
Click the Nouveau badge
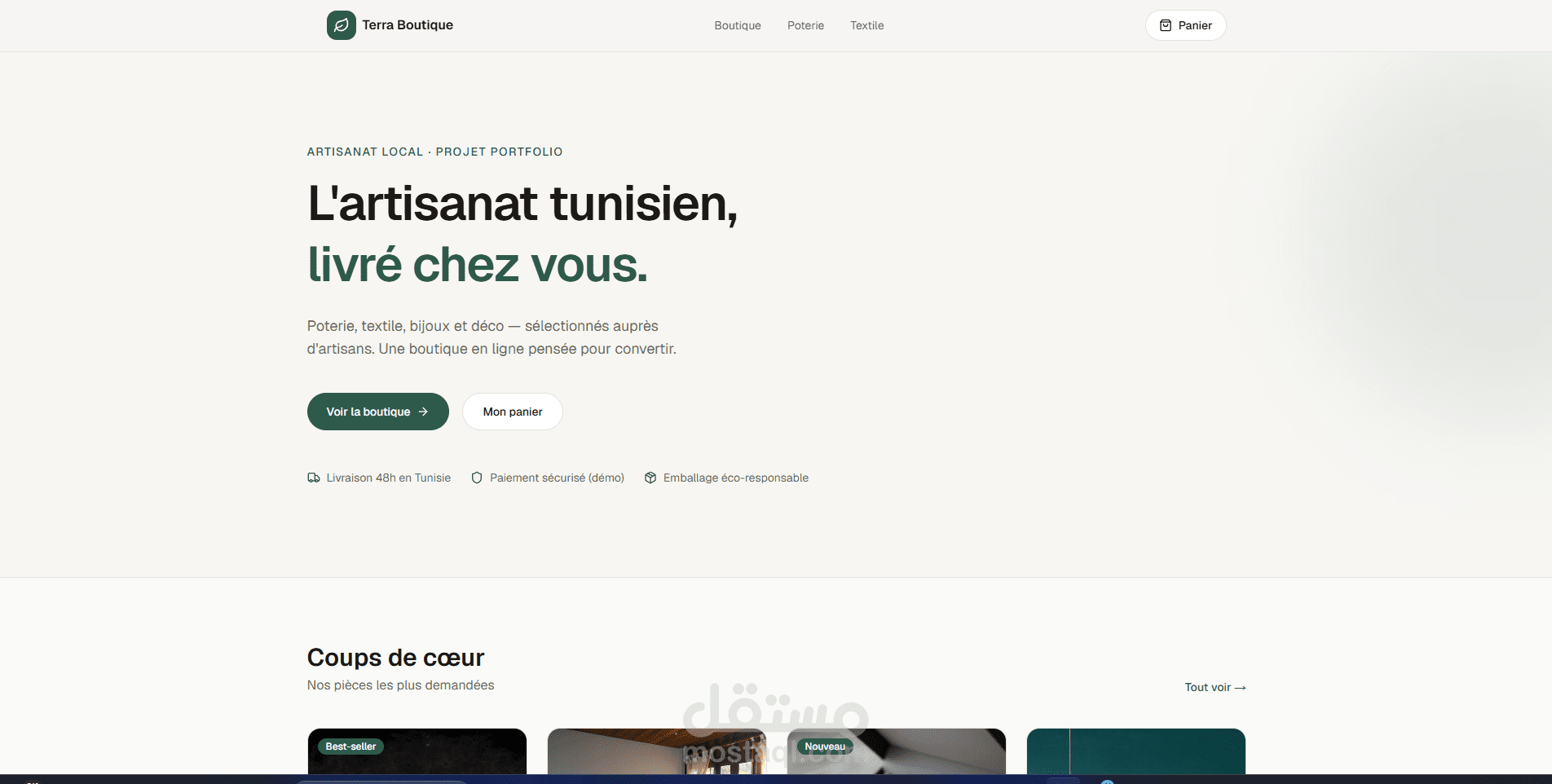pos(825,747)
